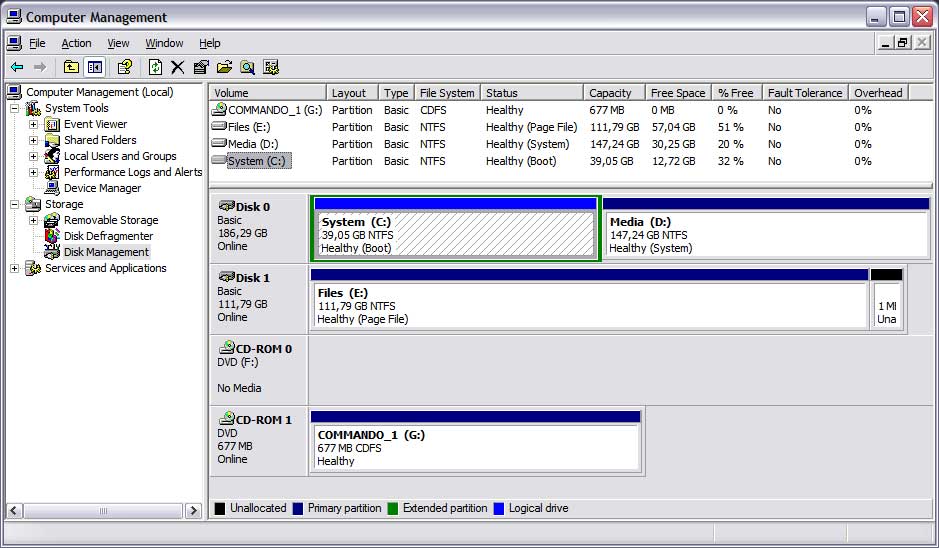
Task: Click right arrow of tree scrollbar
Action: (193, 511)
